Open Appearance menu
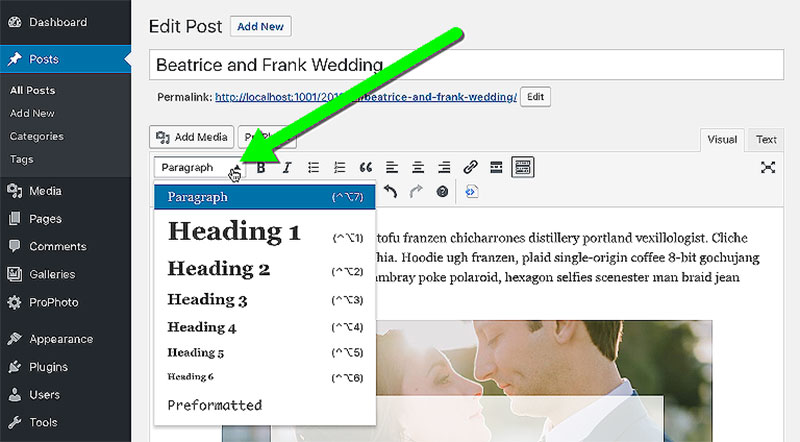800x442 pixels. (x=65, y=339)
